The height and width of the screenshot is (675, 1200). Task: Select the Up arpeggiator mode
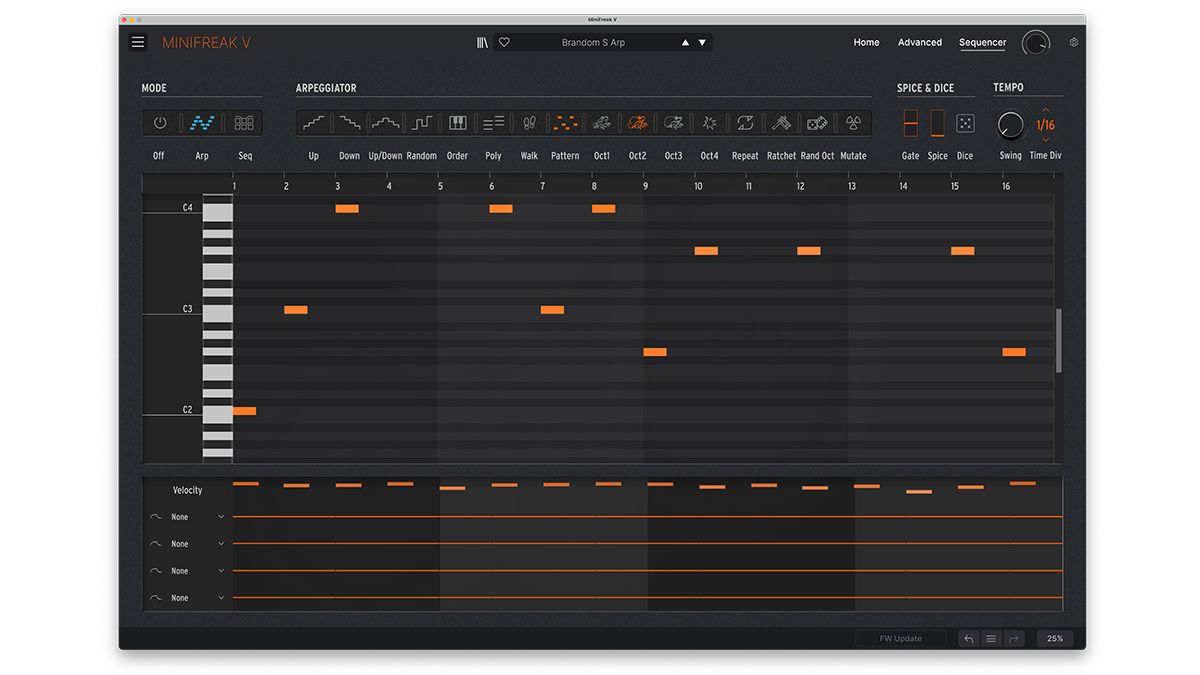click(314, 123)
